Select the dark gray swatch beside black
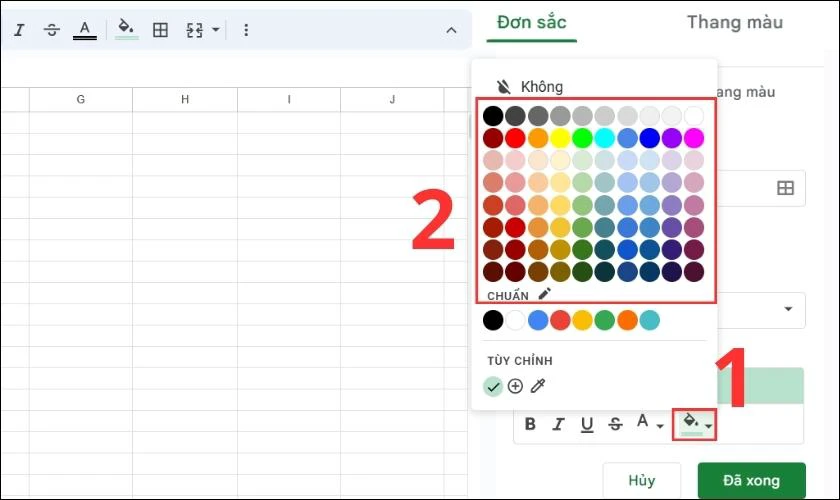This screenshot has height=500, width=840. [x=515, y=116]
